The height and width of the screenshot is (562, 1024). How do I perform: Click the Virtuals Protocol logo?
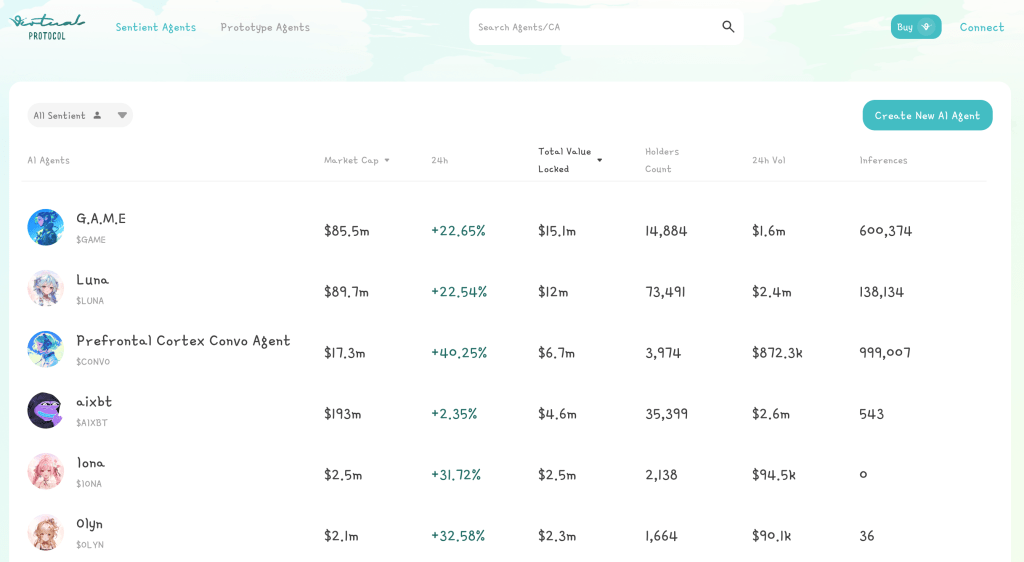click(x=47, y=27)
